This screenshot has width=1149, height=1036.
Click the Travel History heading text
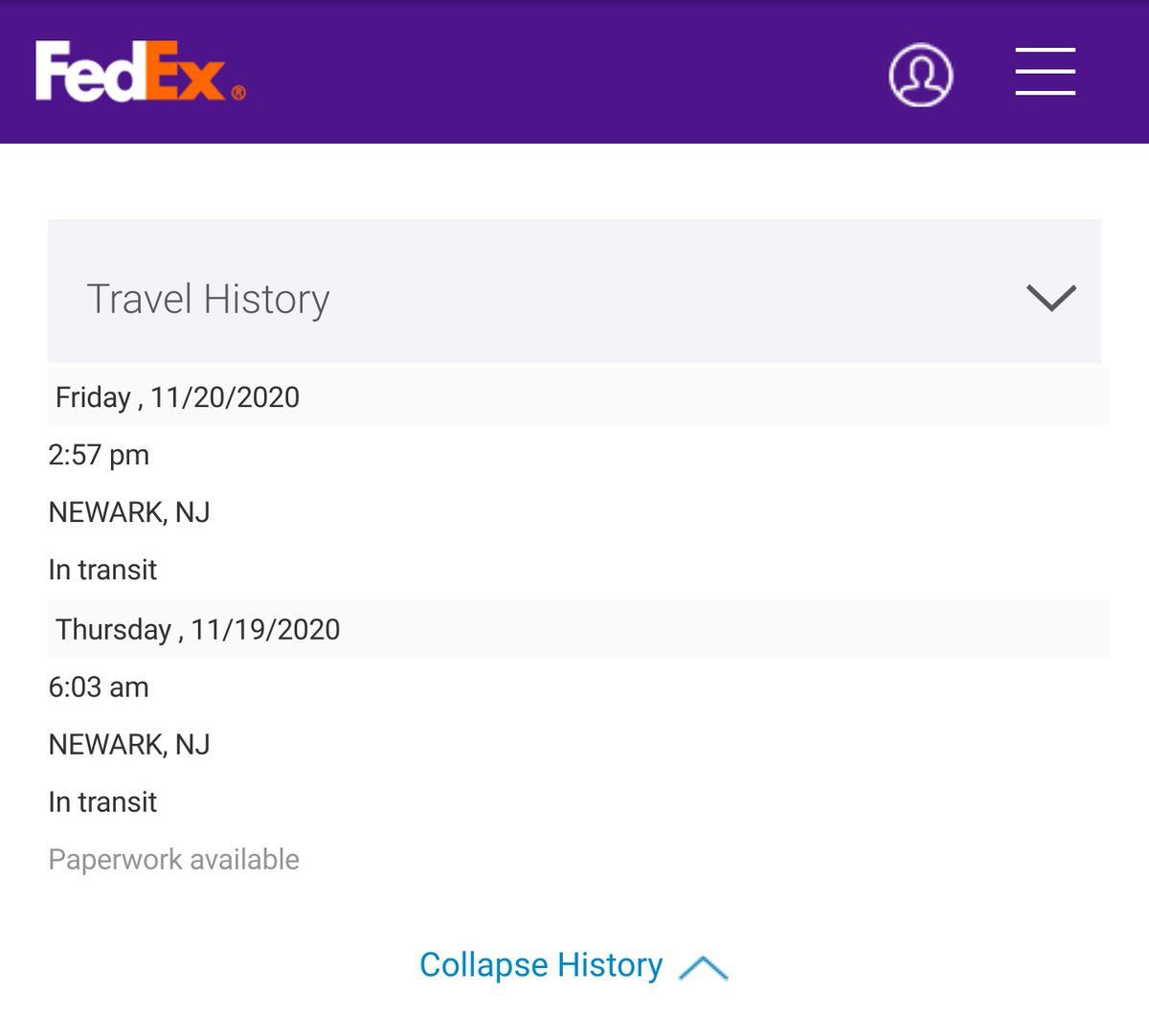[208, 299]
